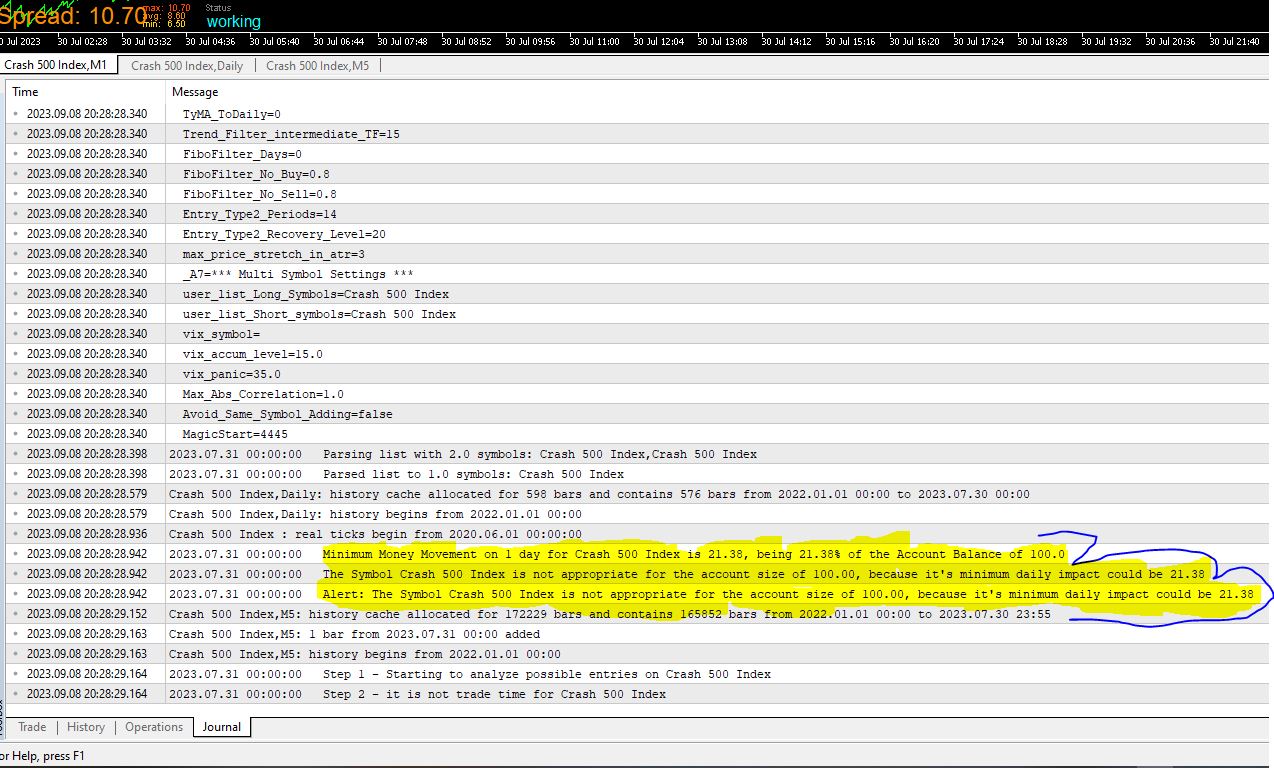
Task: Select the vix_symbol= log row
Action: click(638, 334)
